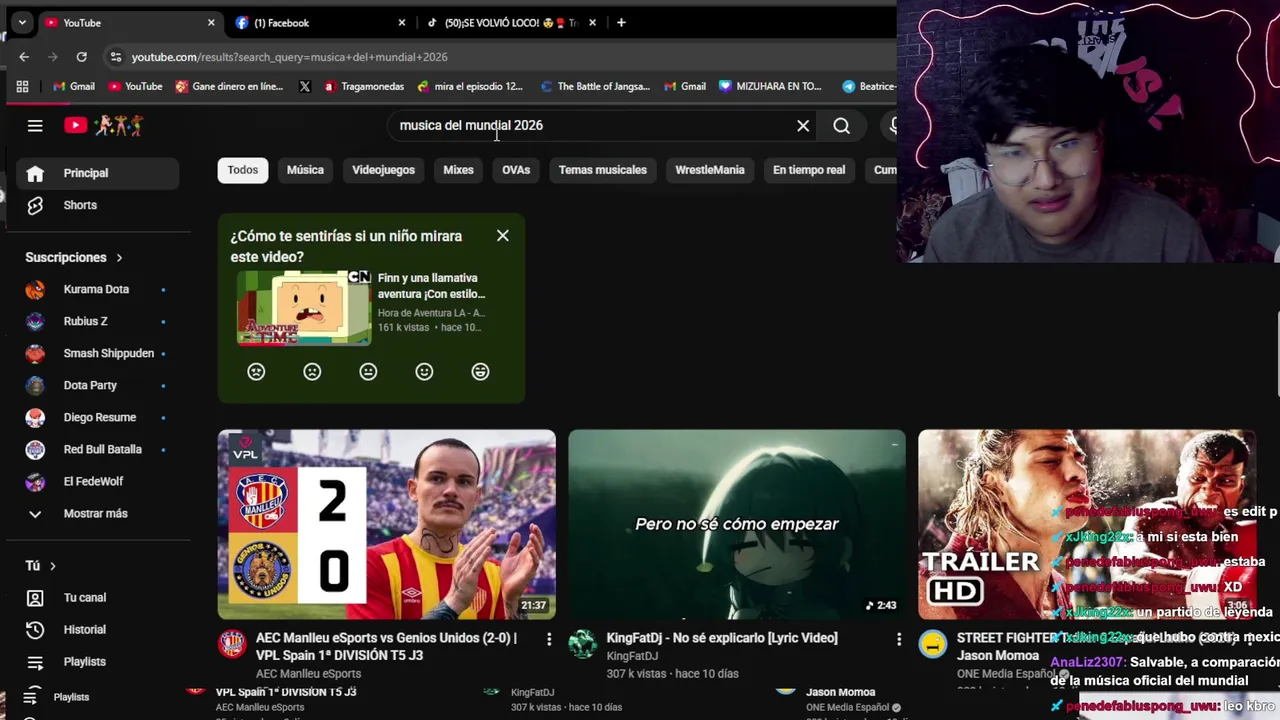Select the slightly sad face rating
The width and height of the screenshot is (1280, 720).
click(x=312, y=371)
